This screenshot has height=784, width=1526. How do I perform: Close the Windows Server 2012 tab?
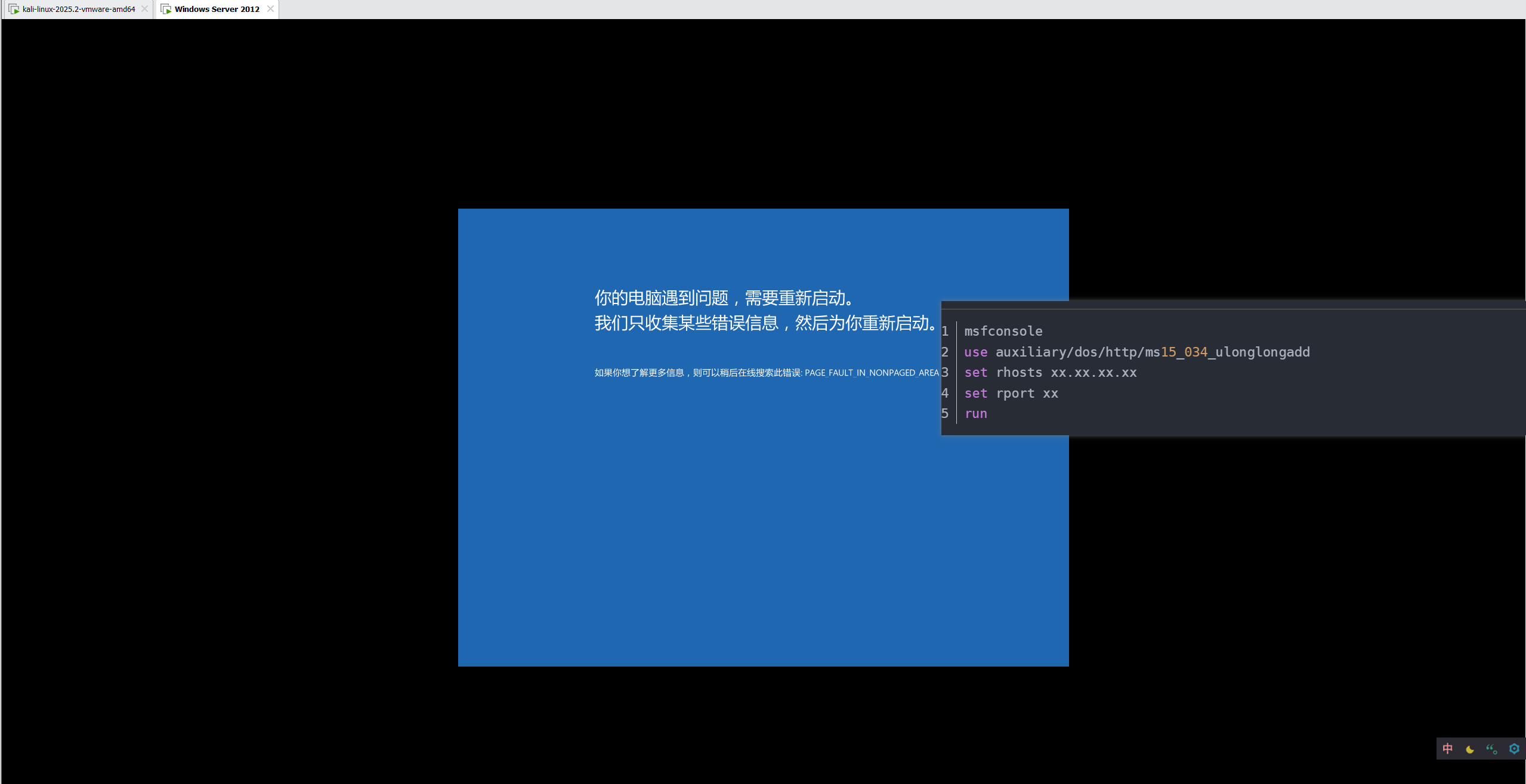[270, 9]
